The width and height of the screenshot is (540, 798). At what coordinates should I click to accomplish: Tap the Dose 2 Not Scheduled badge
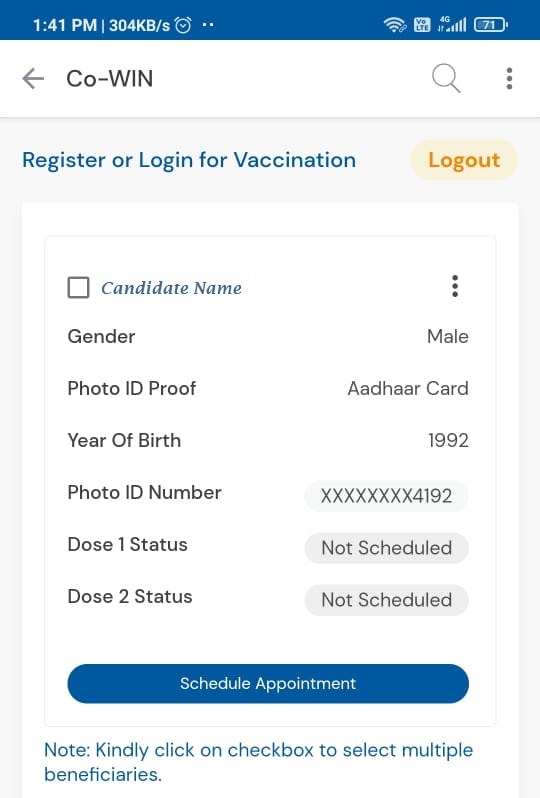click(386, 600)
